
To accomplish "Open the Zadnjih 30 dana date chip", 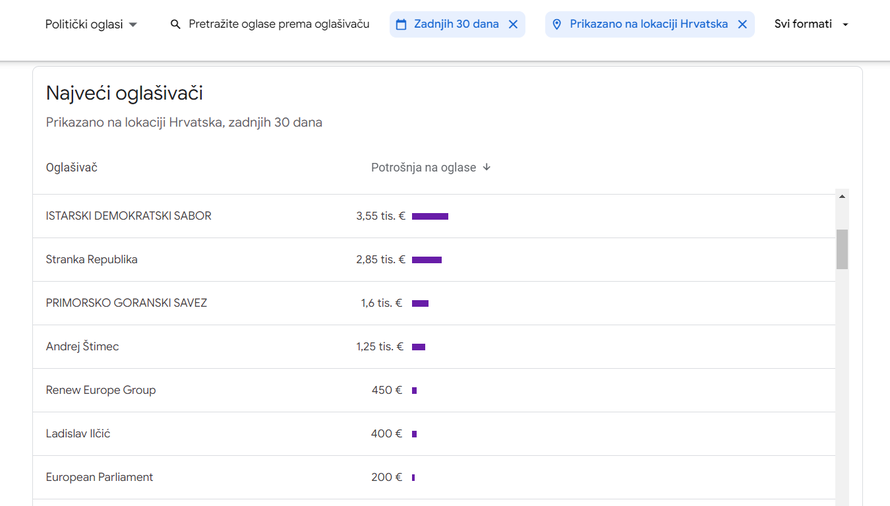I will 456,24.
